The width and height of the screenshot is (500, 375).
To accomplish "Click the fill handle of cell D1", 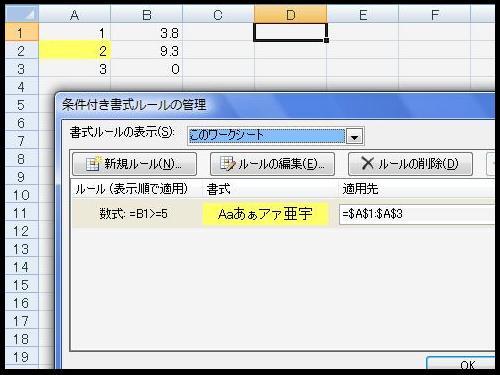I will 326,40.
